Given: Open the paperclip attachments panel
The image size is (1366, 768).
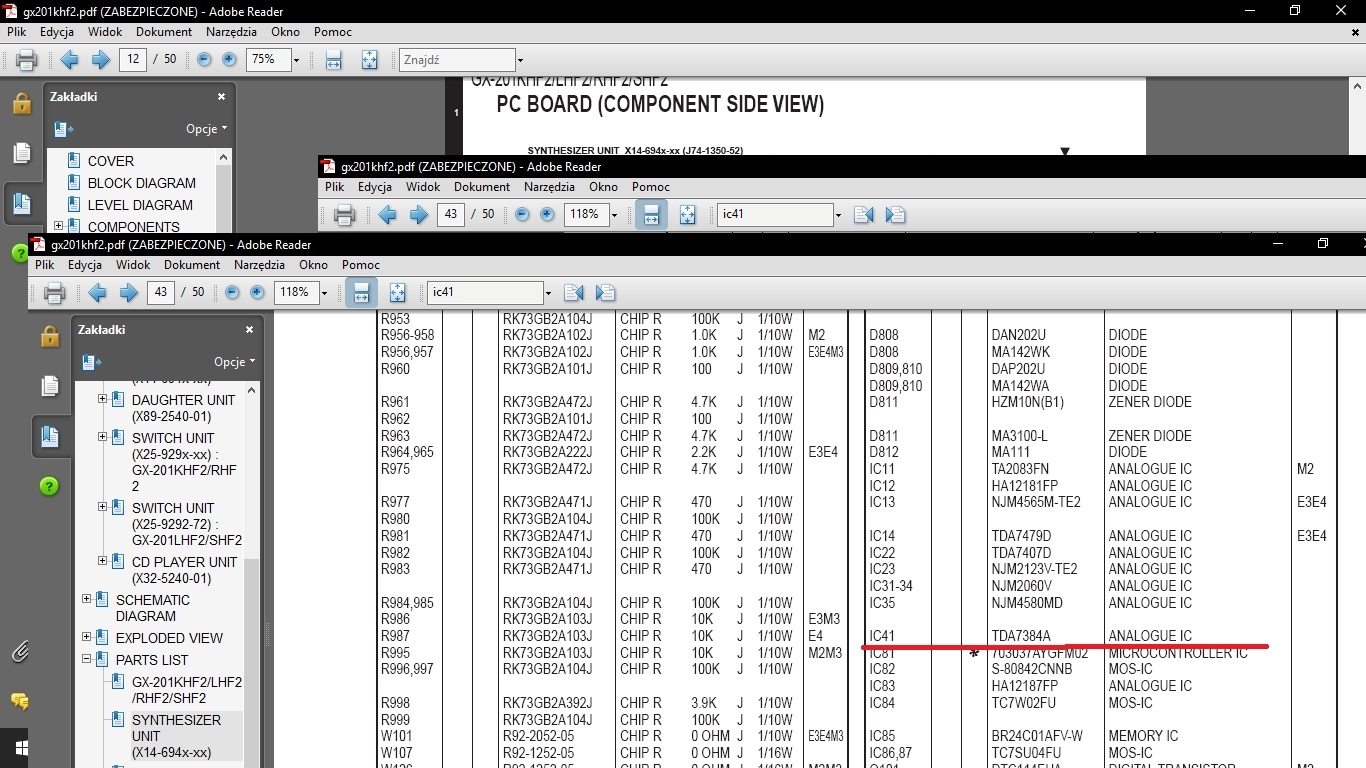Looking at the screenshot, I should (x=20, y=652).
